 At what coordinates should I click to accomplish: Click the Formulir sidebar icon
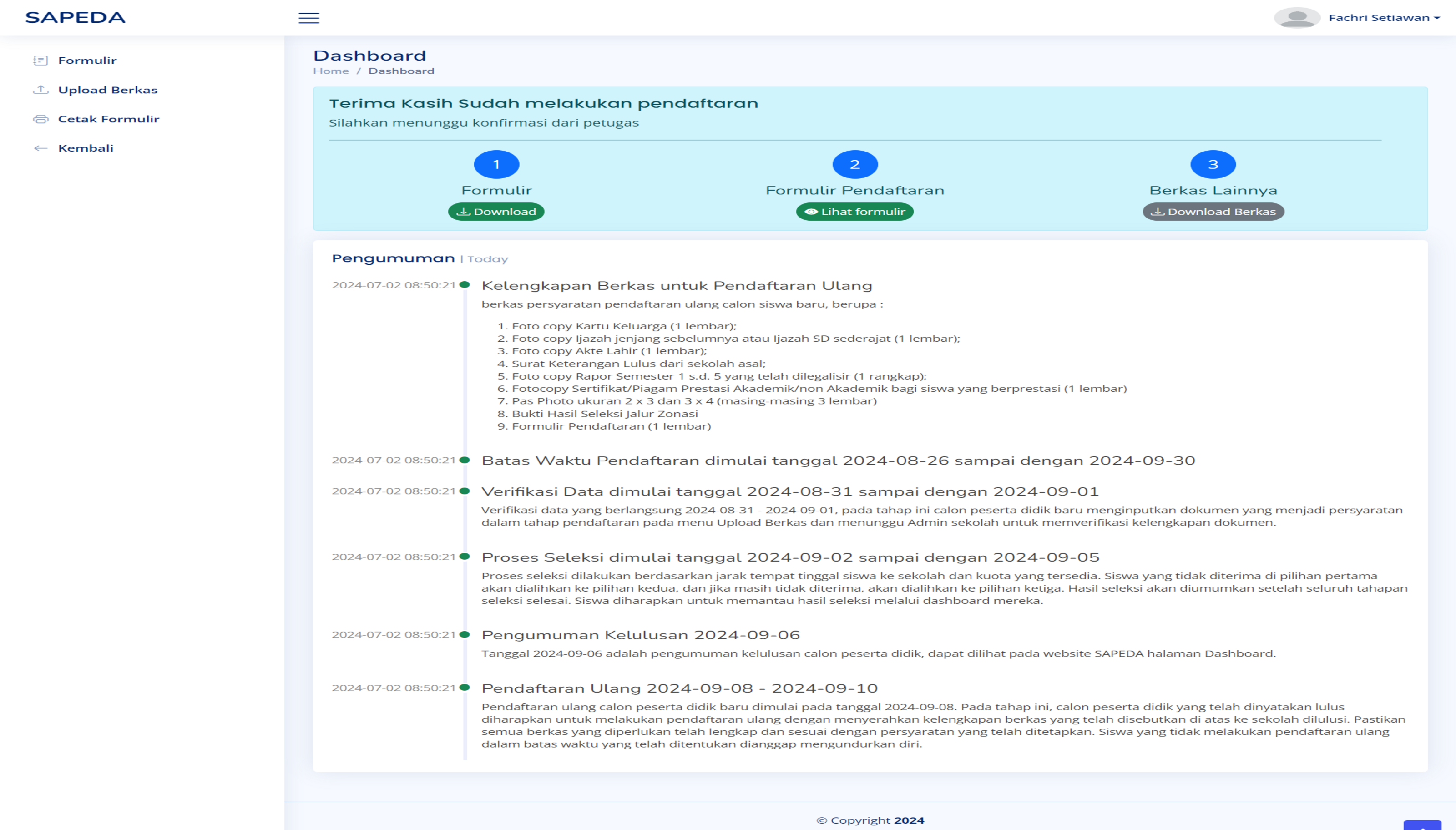tap(40, 61)
